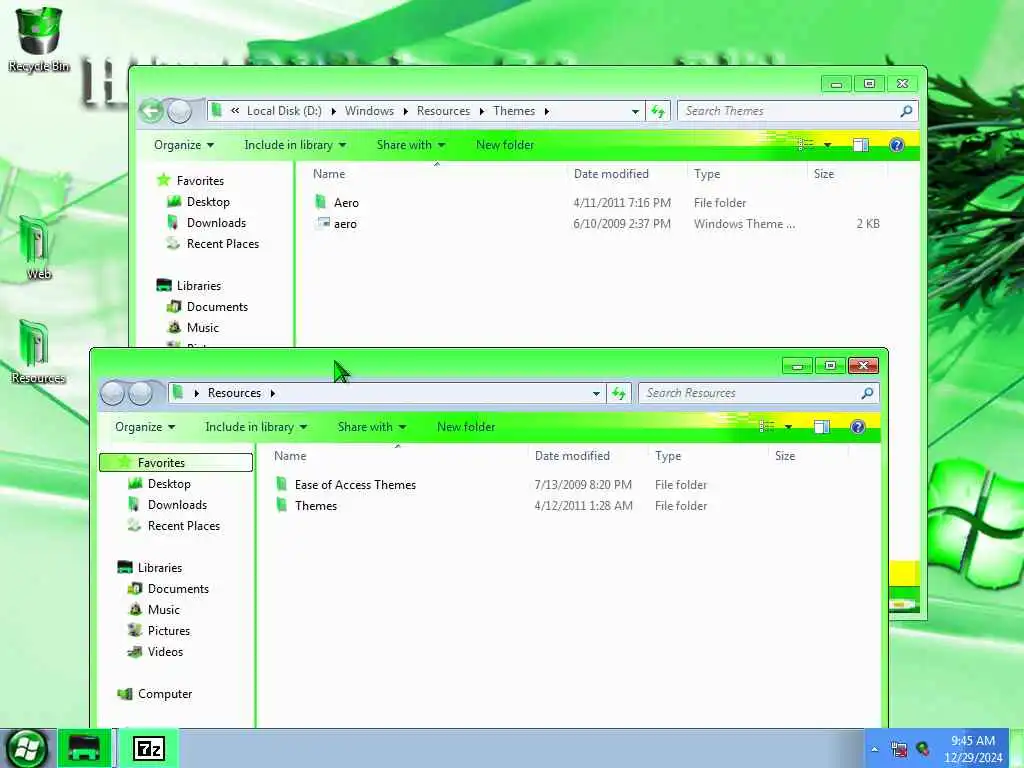
Task: Open 7-Zip from the taskbar
Action: click(149, 748)
